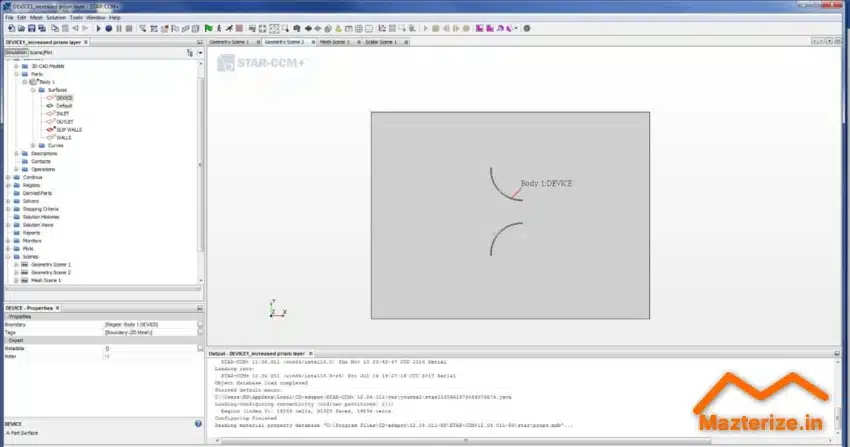Select the Derived Parts node
This screenshot has height=447, width=850.
pyautogui.click(x=37, y=193)
